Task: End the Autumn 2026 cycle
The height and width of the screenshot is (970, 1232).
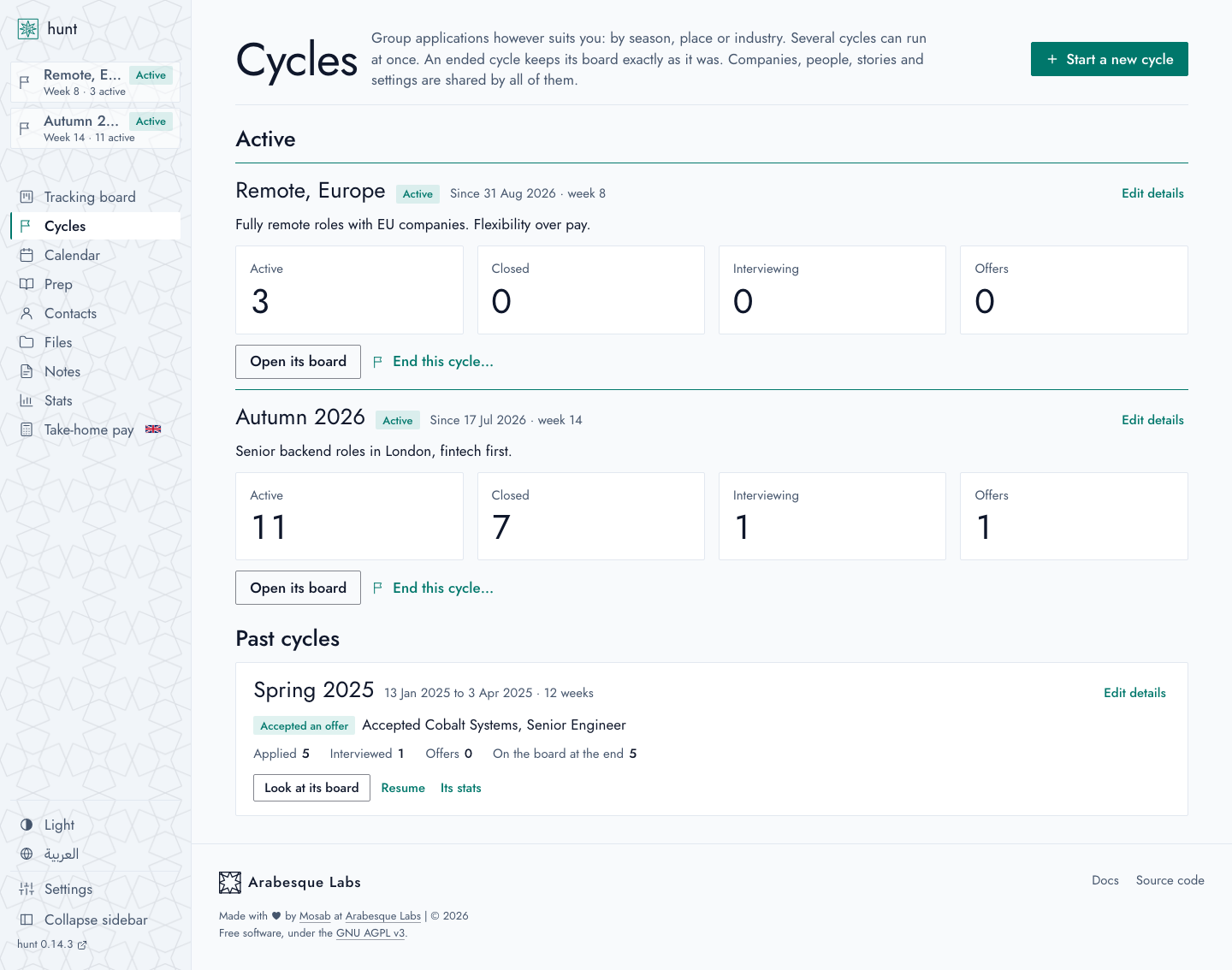Action: [x=434, y=588]
